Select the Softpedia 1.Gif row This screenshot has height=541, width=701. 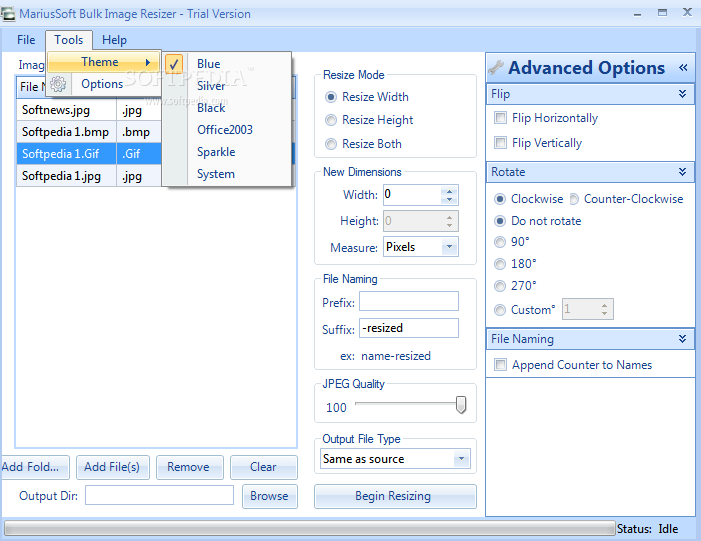coord(89,154)
